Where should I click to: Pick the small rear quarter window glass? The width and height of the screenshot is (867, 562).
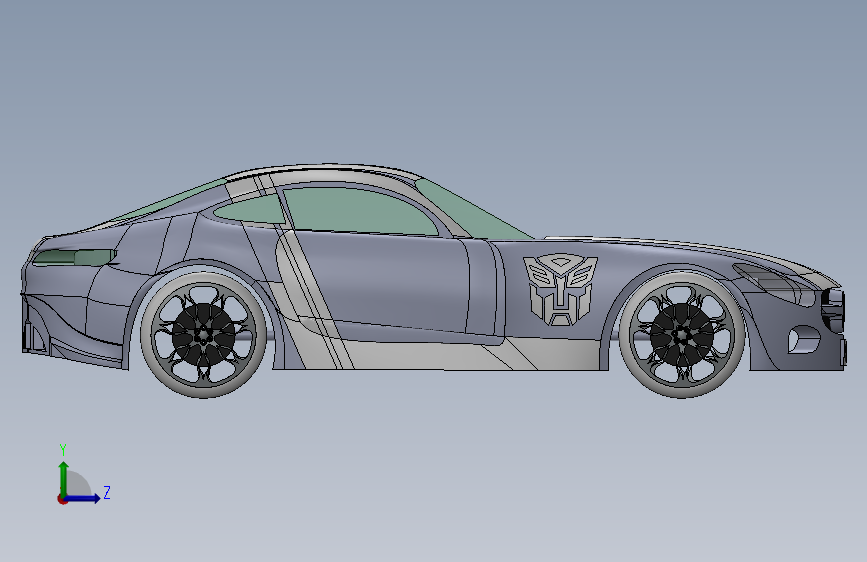(252, 210)
